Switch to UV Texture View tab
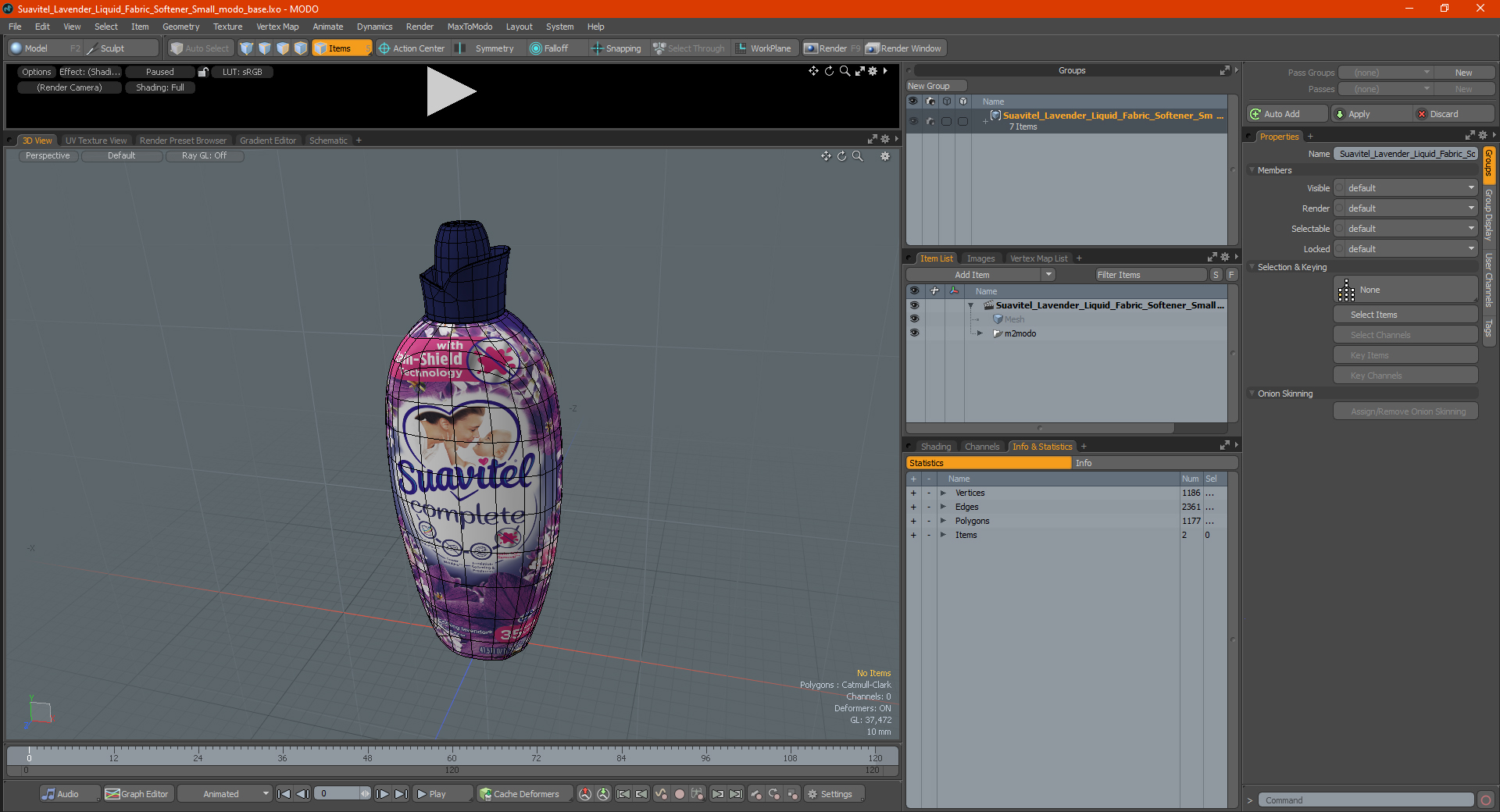 coord(96,141)
